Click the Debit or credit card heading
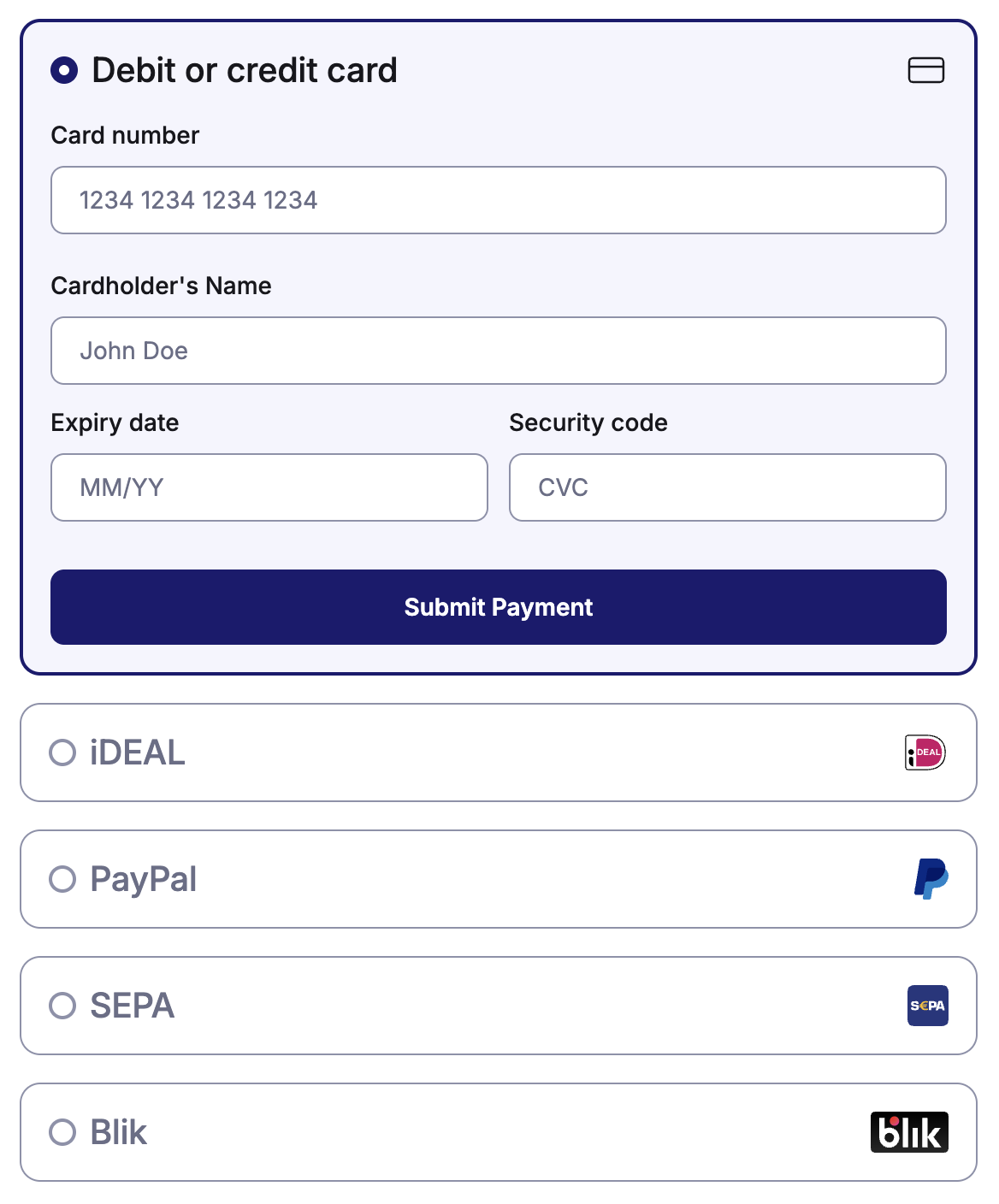This screenshot has height=1204, width=999. 245,70
